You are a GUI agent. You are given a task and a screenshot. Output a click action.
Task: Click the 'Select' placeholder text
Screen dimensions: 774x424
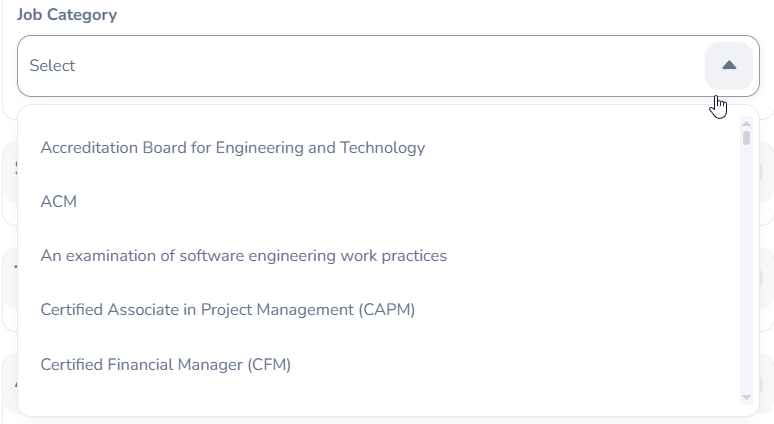point(52,66)
